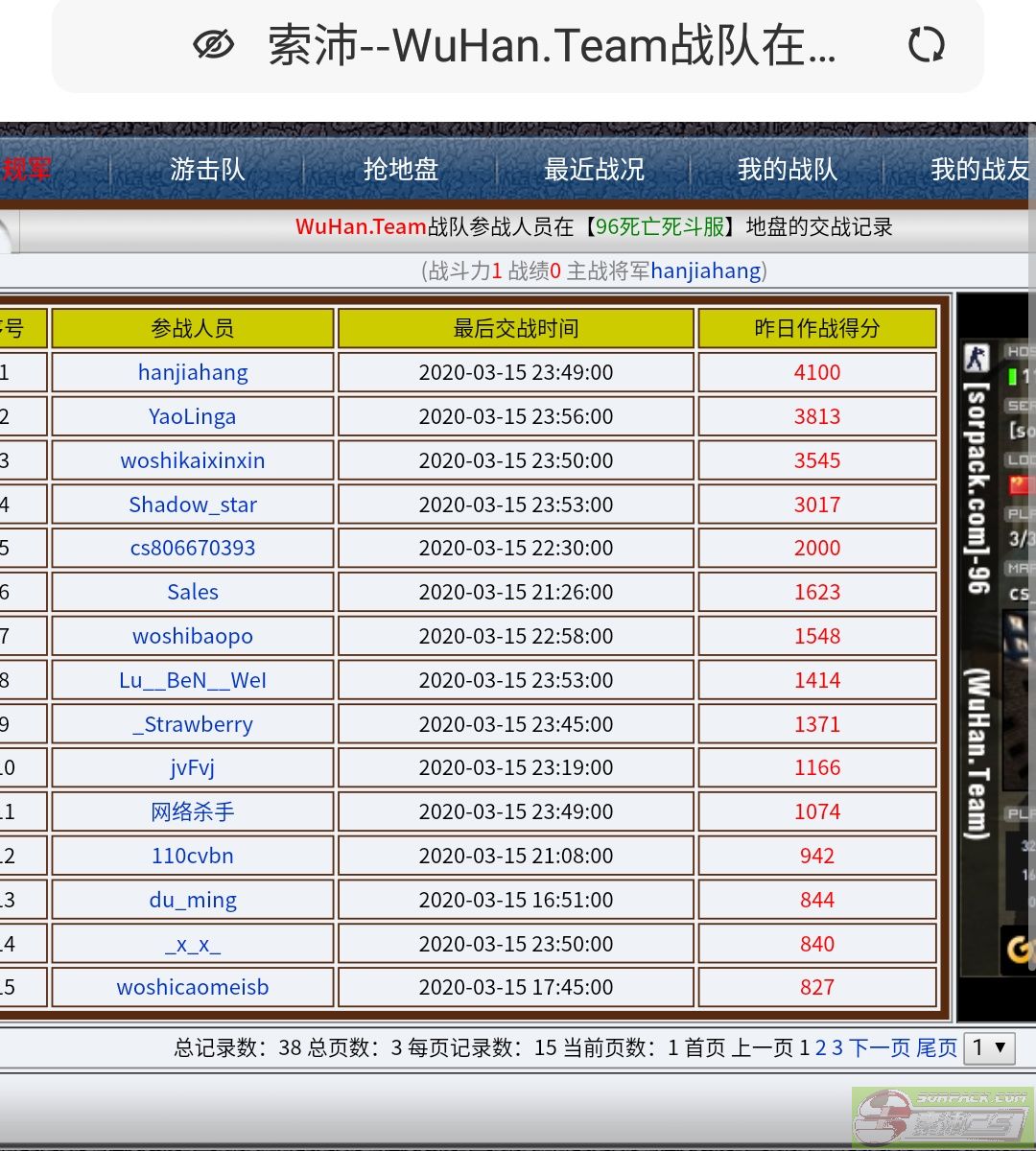The width and height of the screenshot is (1036, 1151).
Task: Select player Shadow_star in the list
Action: [193, 505]
